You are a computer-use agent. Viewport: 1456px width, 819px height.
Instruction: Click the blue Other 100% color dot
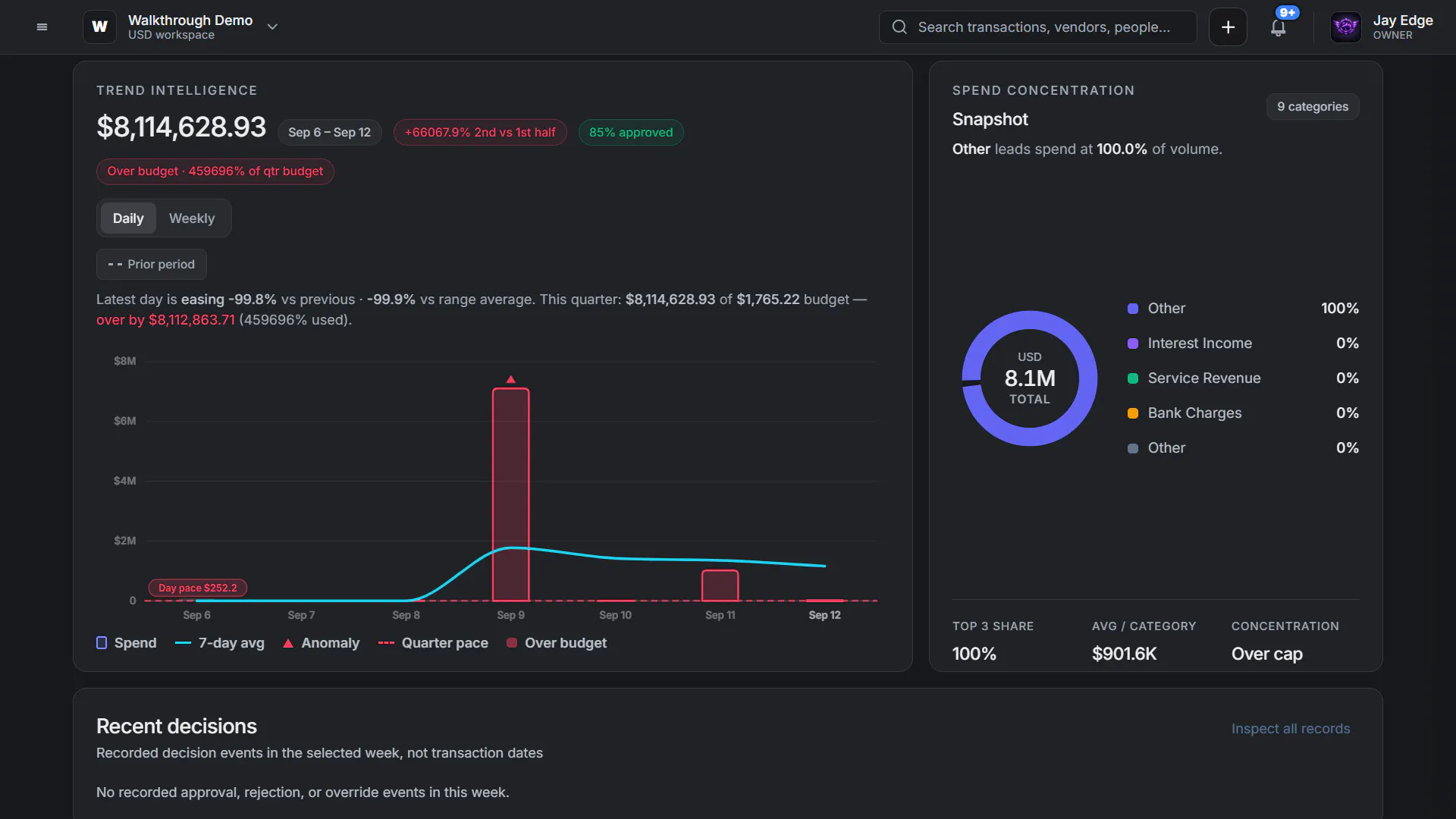pos(1133,309)
